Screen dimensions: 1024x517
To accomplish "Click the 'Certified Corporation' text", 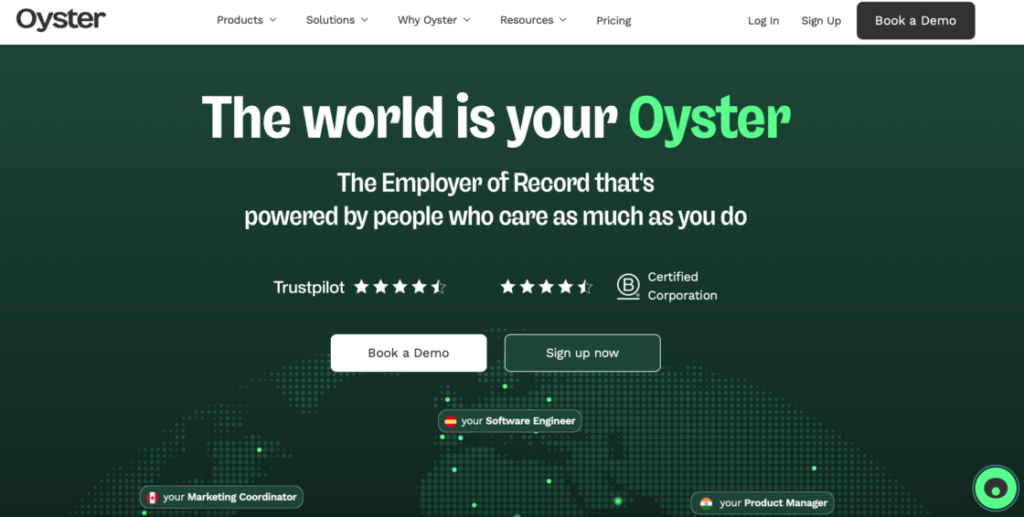I will pos(682,287).
